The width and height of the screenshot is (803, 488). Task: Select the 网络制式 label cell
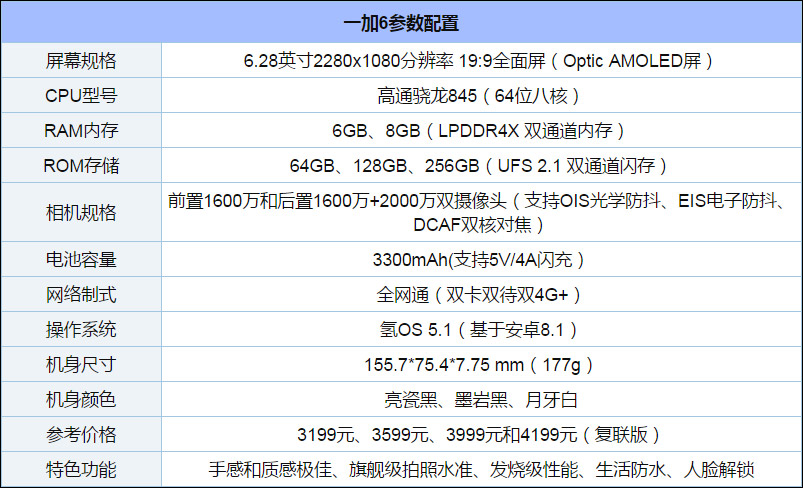click(81, 294)
